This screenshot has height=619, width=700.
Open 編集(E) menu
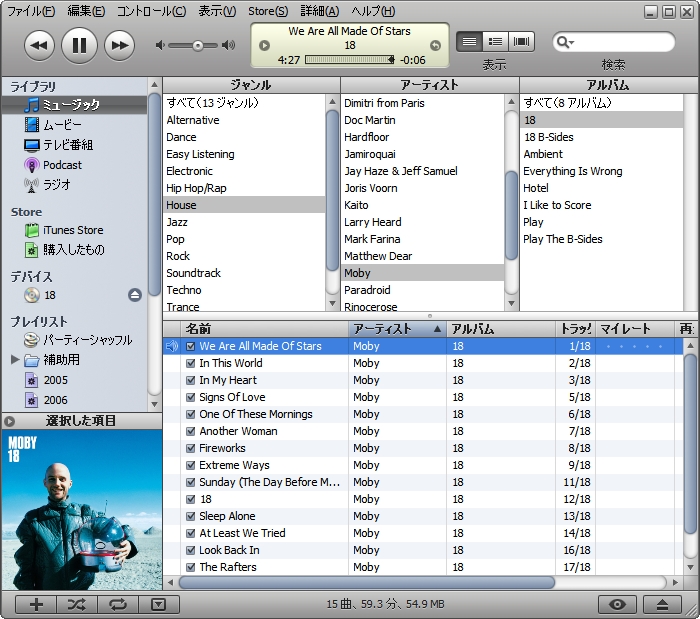[x=86, y=11]
